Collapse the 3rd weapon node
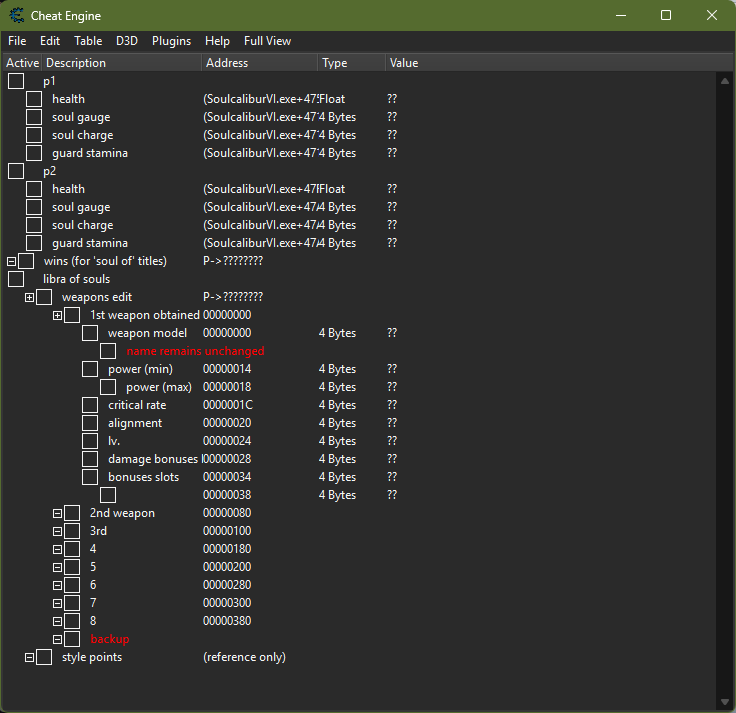The width and height of the screenshot is (736, 713). 57,531
